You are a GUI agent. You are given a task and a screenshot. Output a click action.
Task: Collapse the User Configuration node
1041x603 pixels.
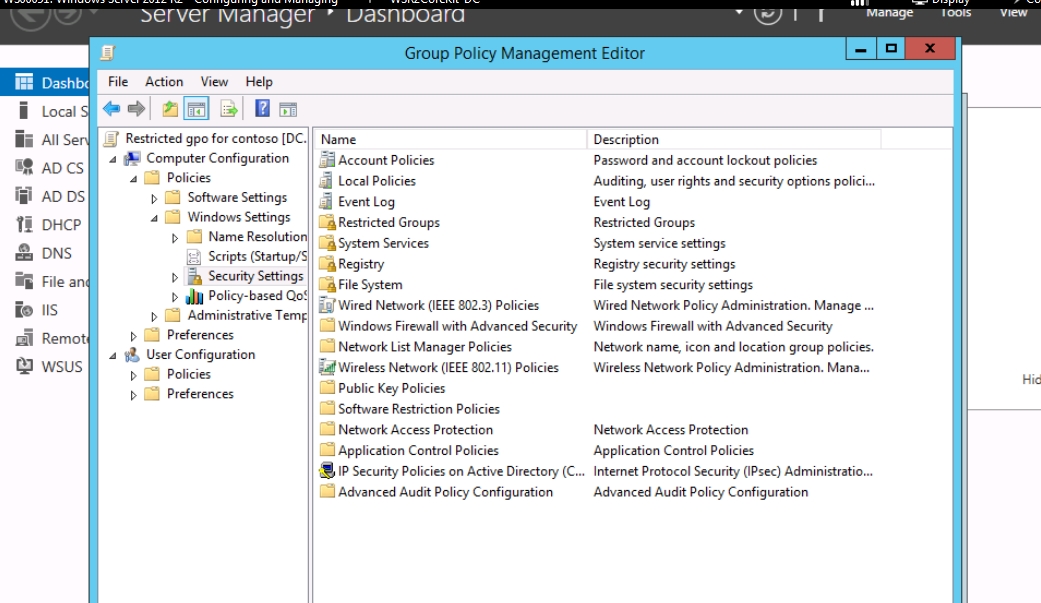pyautogui.click(x=113, y=355)
